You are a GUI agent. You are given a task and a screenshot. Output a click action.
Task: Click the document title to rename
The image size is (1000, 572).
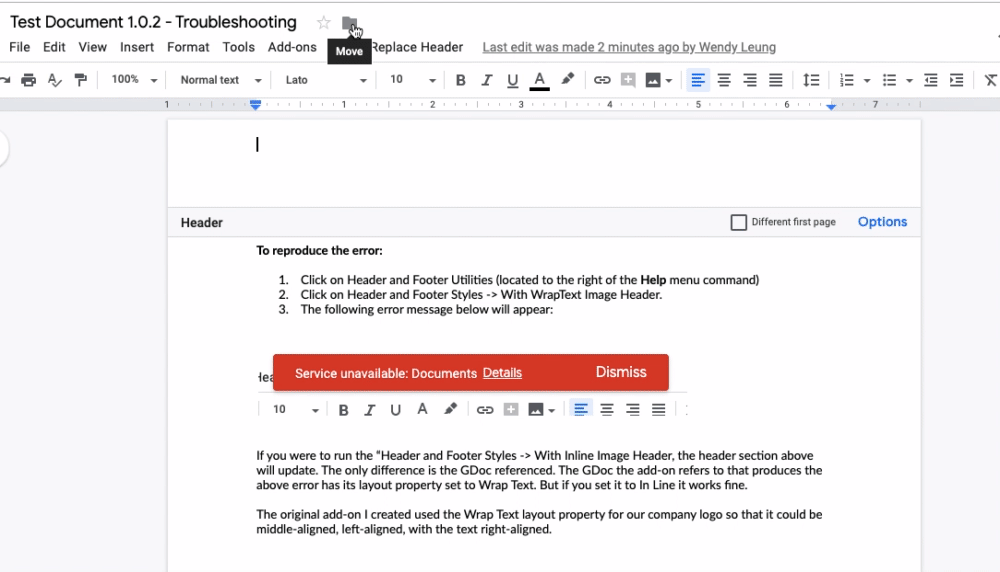[153, 22]
